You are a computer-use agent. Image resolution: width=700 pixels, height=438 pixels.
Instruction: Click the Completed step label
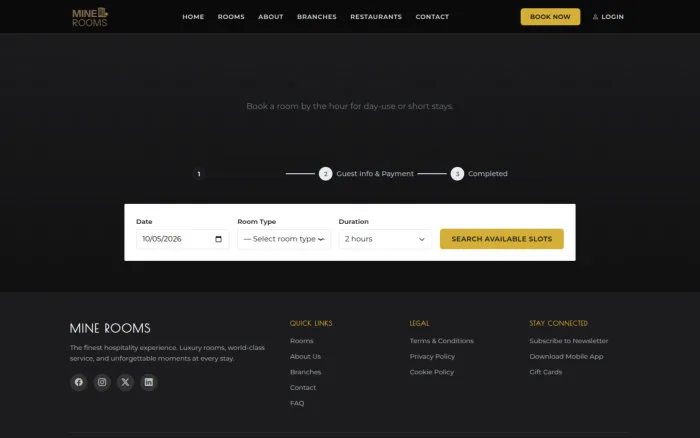488,174
